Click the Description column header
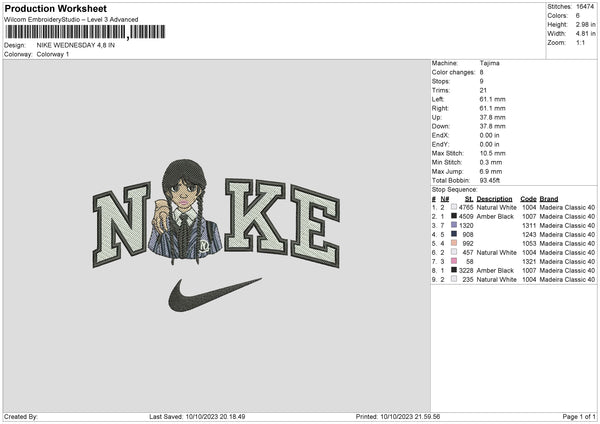600x424 pixels. [494, 199]
